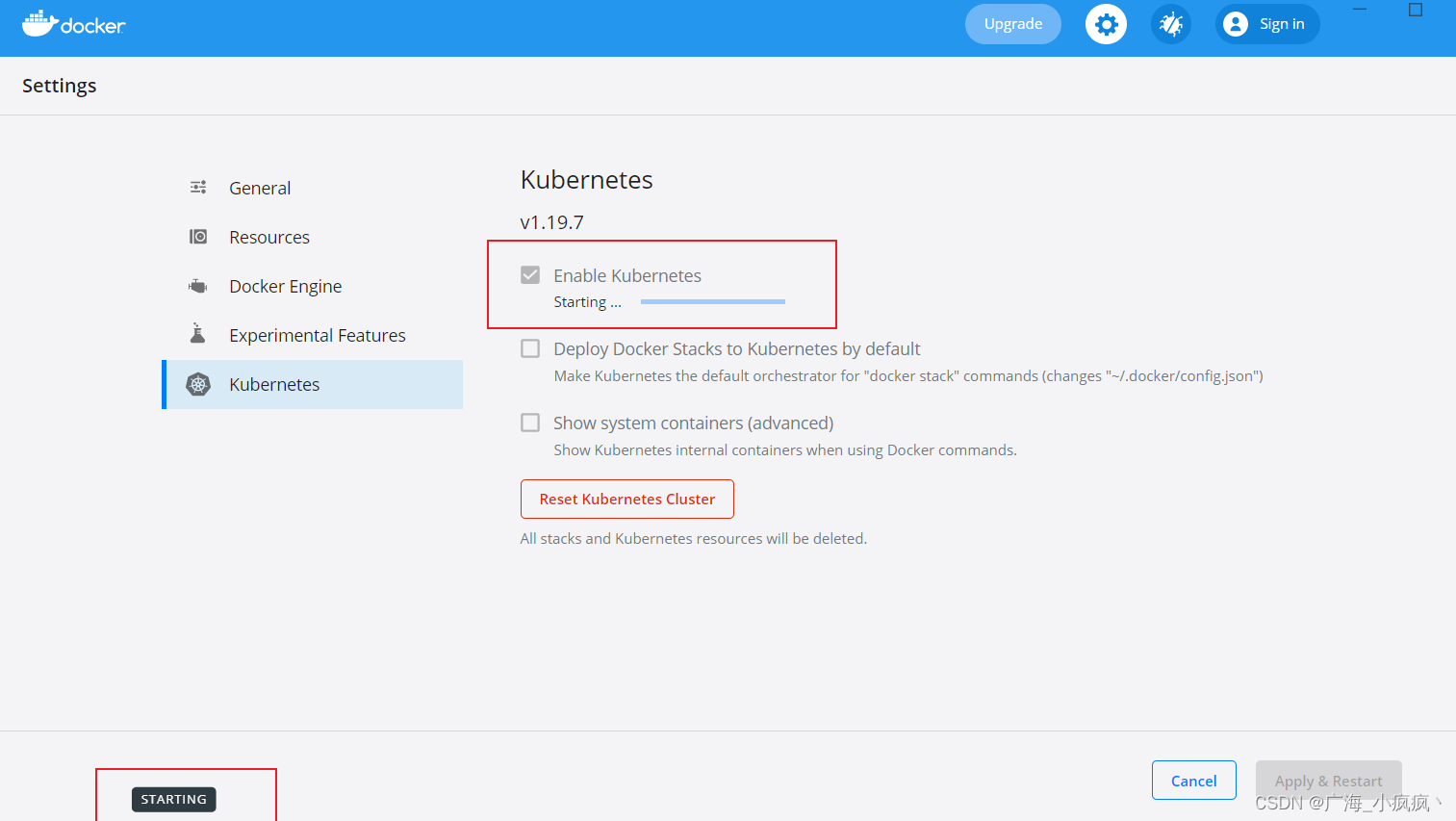Minimize the Docker Desktop window
Image resolution: width=1456 pixels, height=821 pixels.
1360,10
